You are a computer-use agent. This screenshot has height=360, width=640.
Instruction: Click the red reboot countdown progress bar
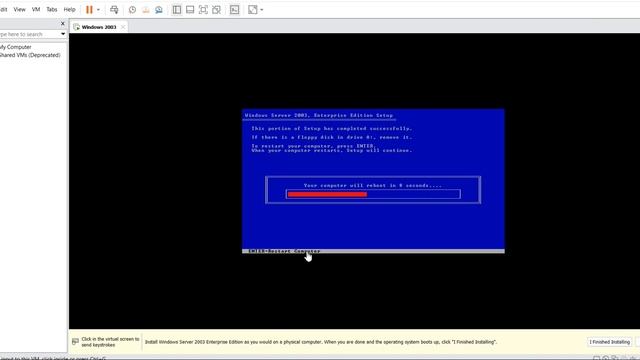pyautogui.click(x=327, y=194)
